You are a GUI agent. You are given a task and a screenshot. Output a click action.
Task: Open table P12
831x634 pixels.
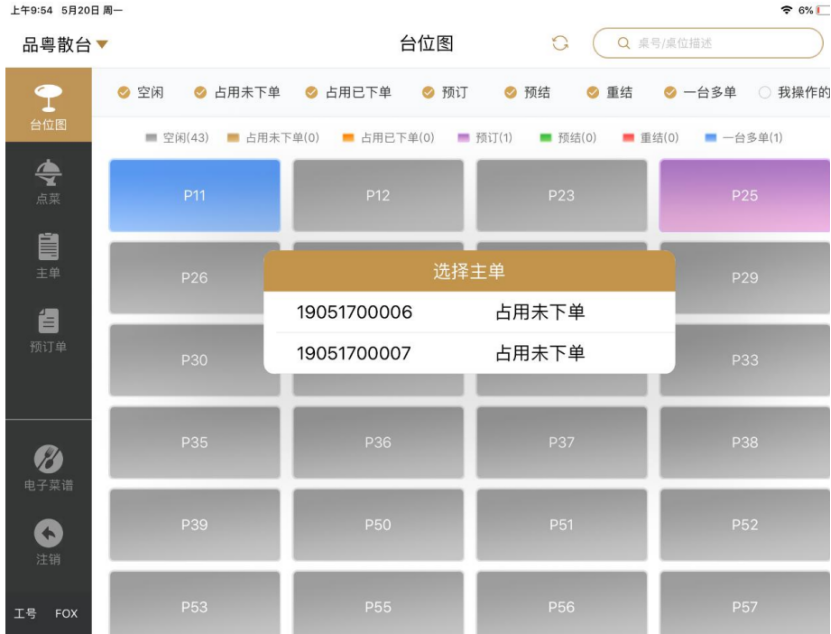[x=378, y=196]
